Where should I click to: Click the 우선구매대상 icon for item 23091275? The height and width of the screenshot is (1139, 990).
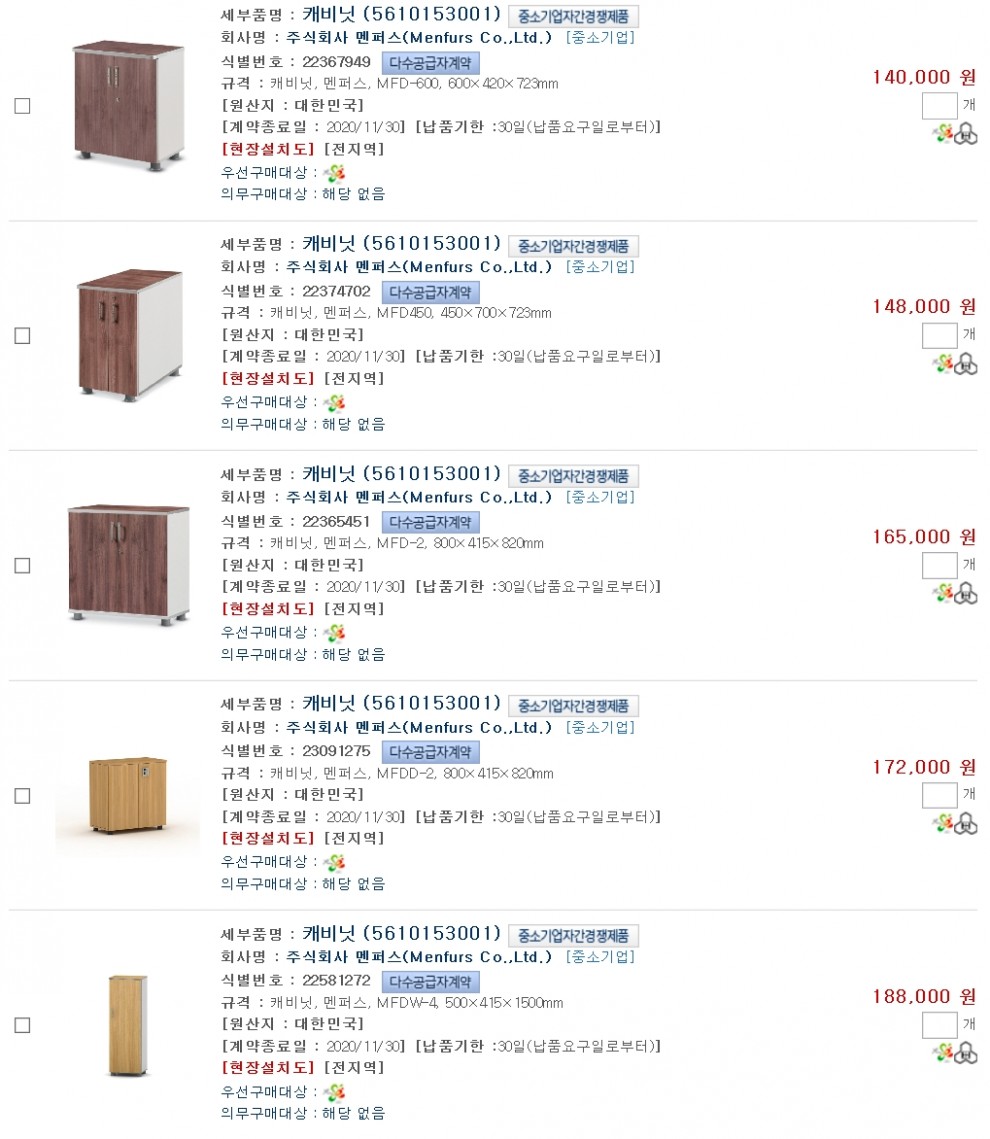[x=334, y=862]
